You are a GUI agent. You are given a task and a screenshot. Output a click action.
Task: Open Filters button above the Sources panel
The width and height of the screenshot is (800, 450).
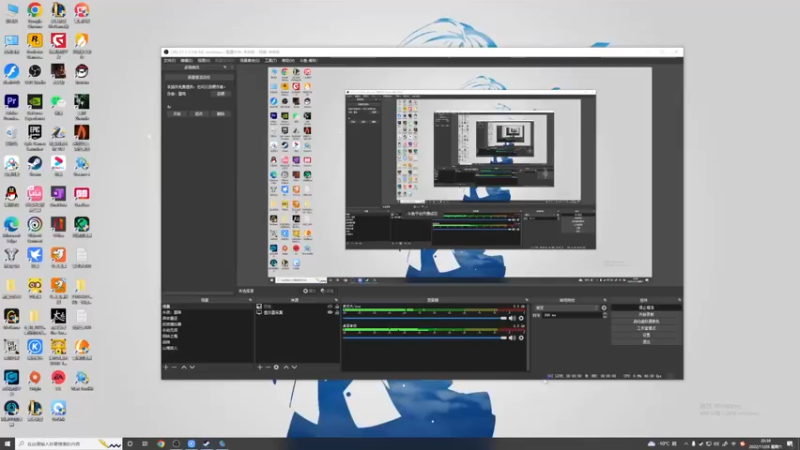(327, 291)
